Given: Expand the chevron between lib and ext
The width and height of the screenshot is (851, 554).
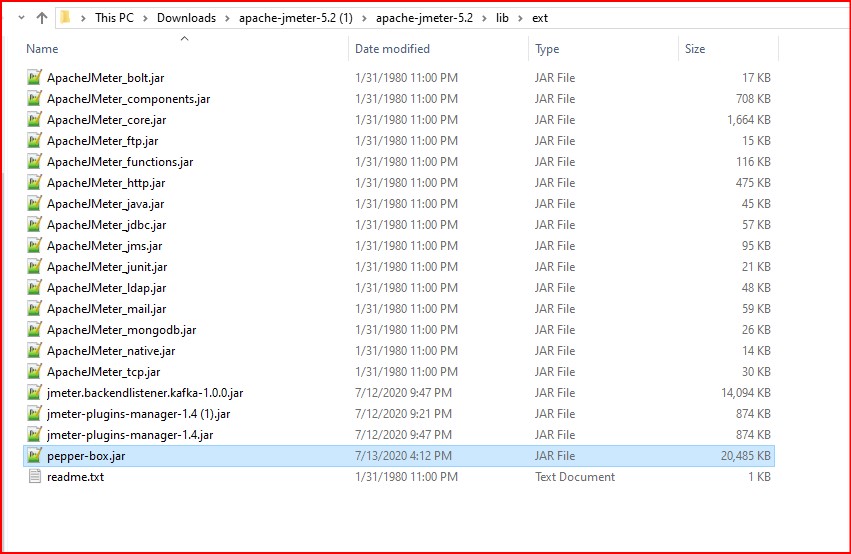Looking at the screenshot, I should (520, 18).
